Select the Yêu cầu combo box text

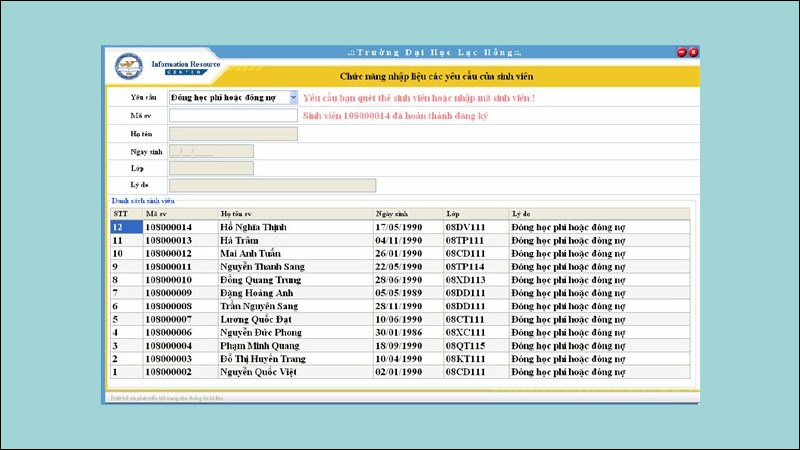(227, 98)
